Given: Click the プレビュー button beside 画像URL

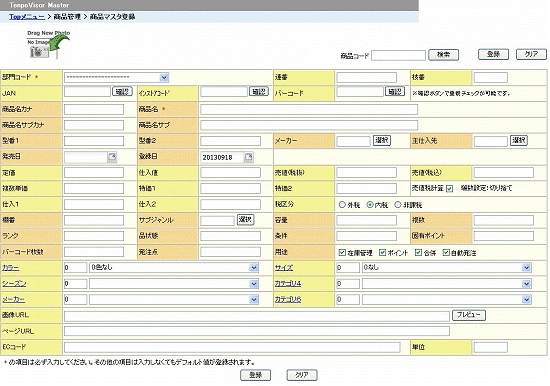Looking at the screenshot, I should click(469, 315).
